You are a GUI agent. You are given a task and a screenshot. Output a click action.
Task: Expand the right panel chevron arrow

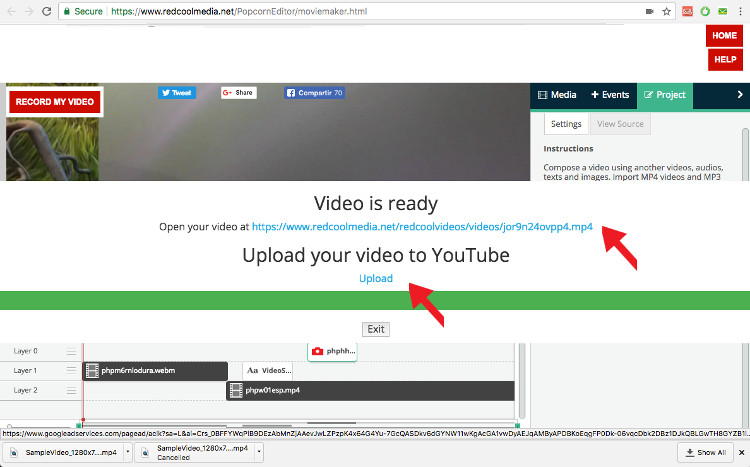739,95
